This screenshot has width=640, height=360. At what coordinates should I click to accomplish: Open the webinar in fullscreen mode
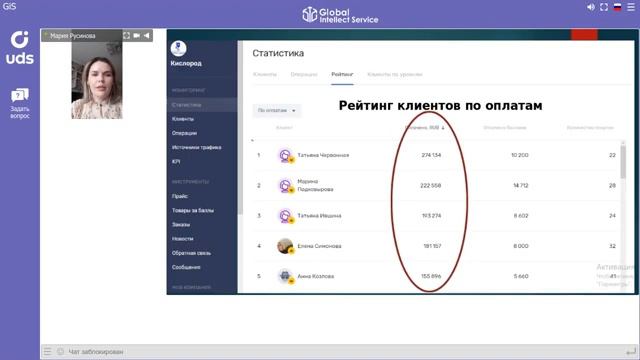(x=604, y=7)
